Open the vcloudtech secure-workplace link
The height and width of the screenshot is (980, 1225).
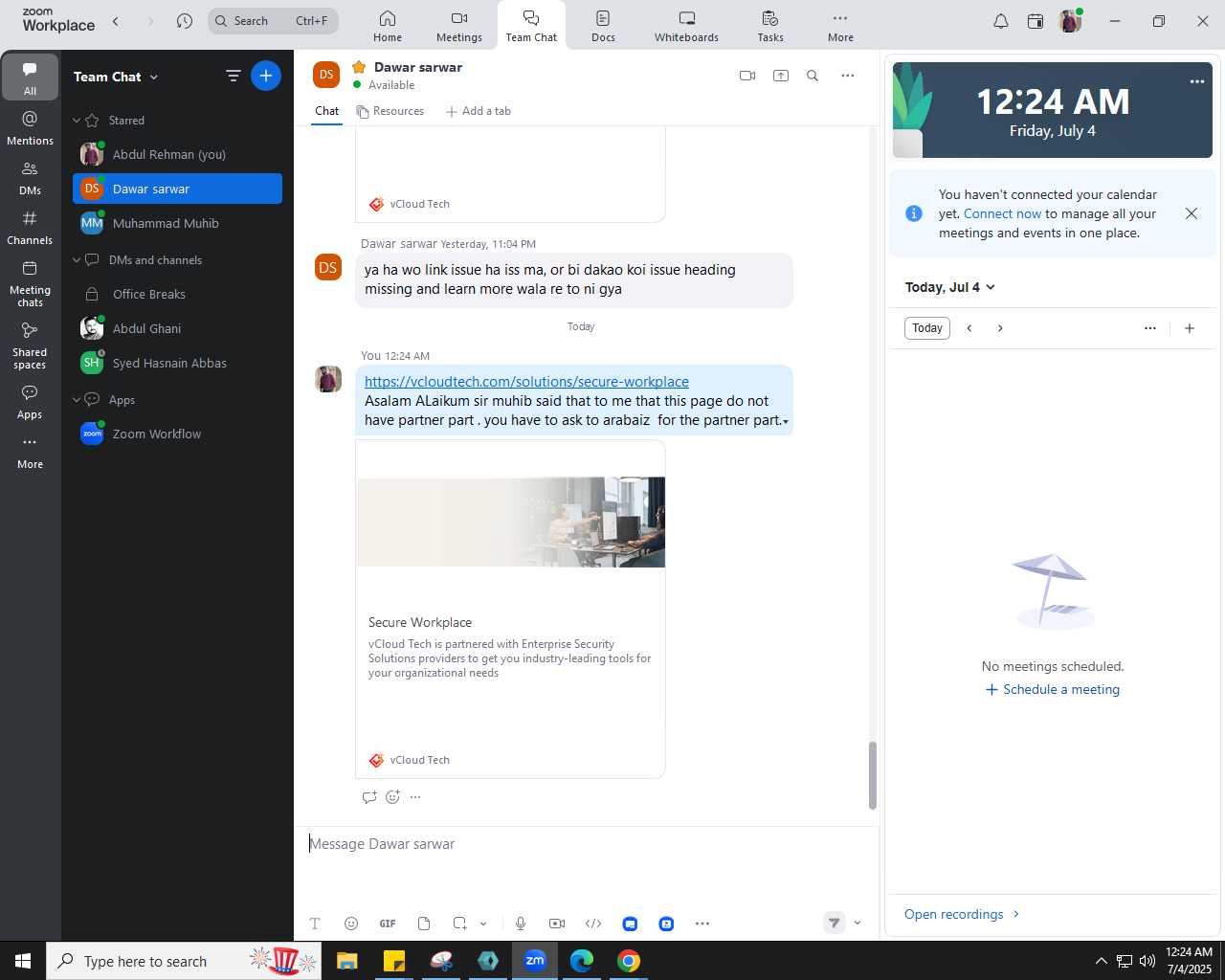click(x=526, y=382)
